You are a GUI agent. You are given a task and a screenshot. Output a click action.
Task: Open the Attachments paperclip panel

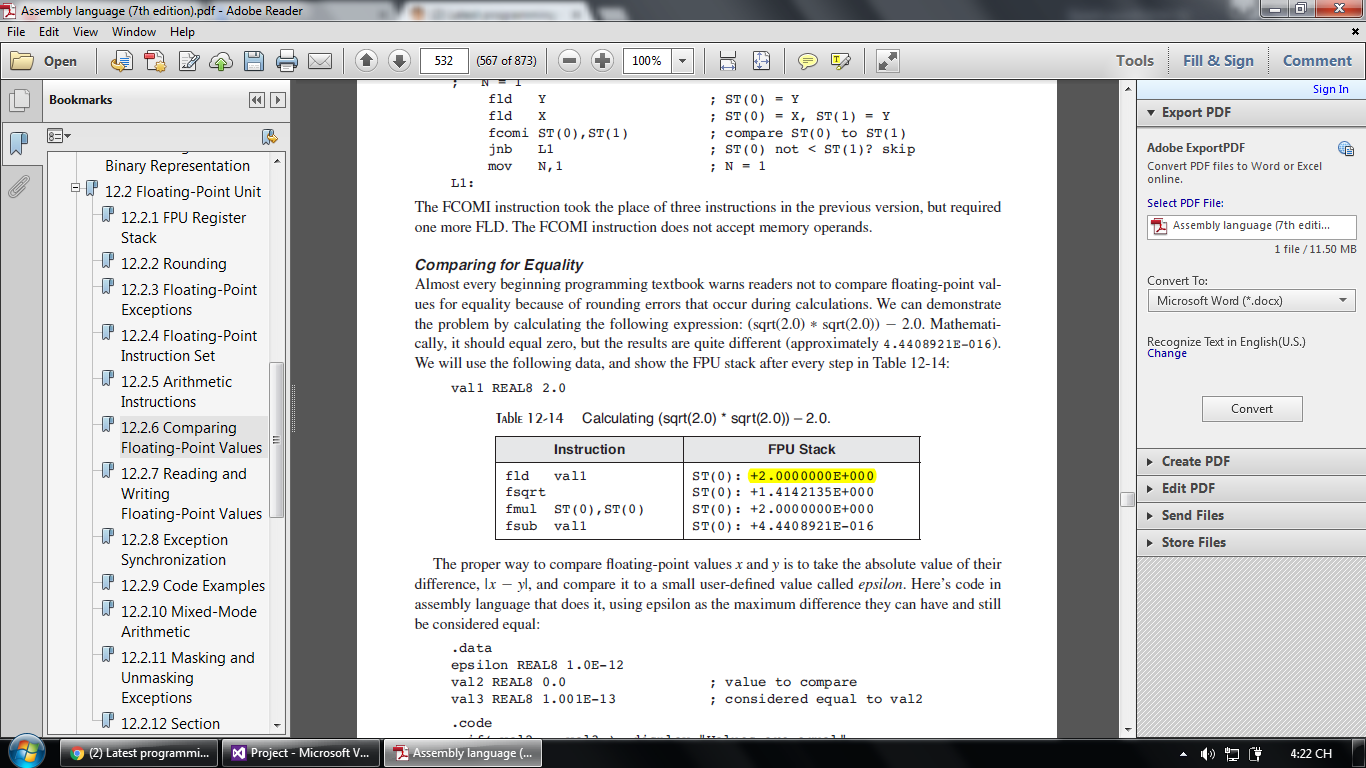pyautogui.click(x=18, y=187)
